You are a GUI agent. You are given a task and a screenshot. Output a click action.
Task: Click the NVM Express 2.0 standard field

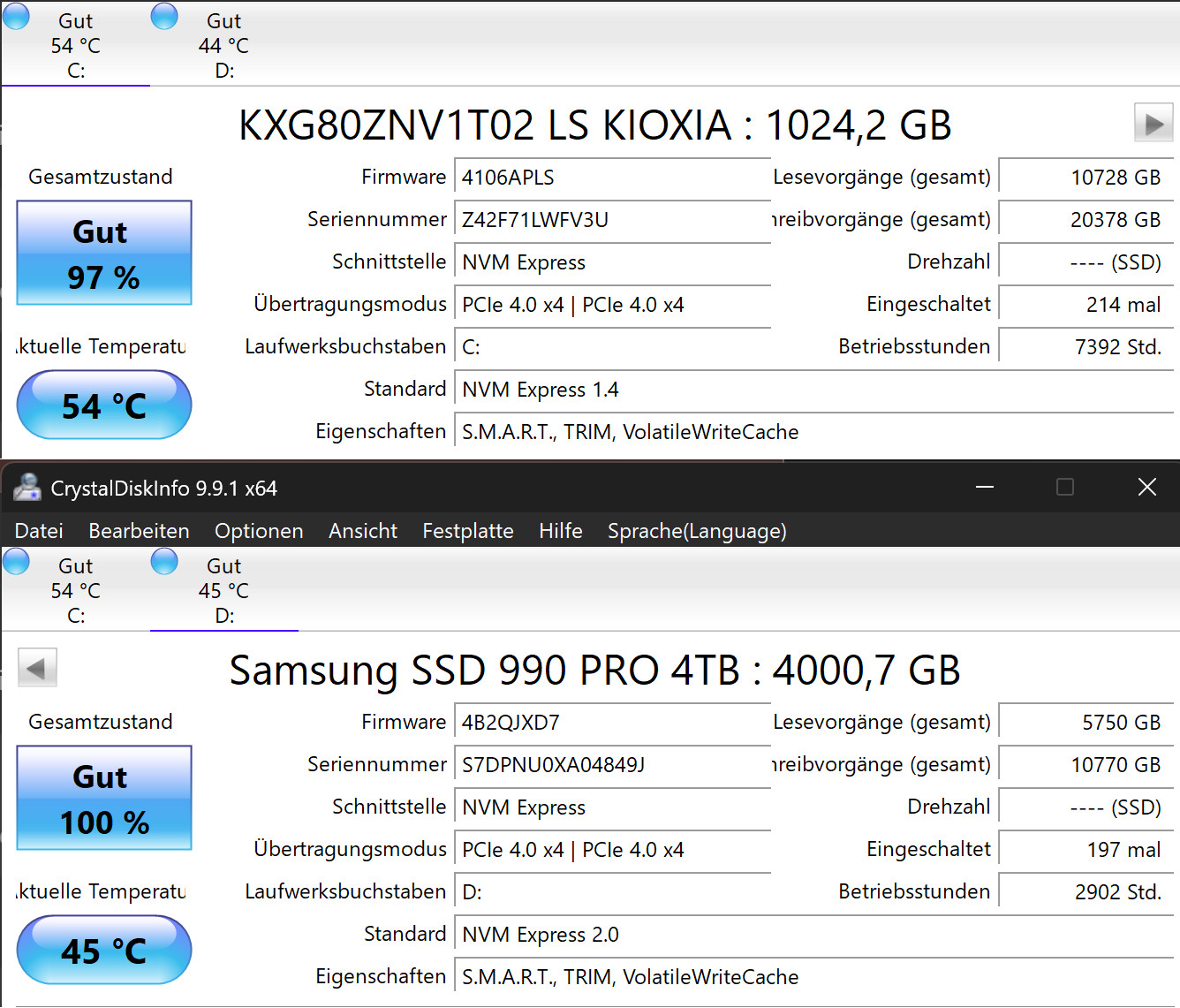tap(813, 934)
